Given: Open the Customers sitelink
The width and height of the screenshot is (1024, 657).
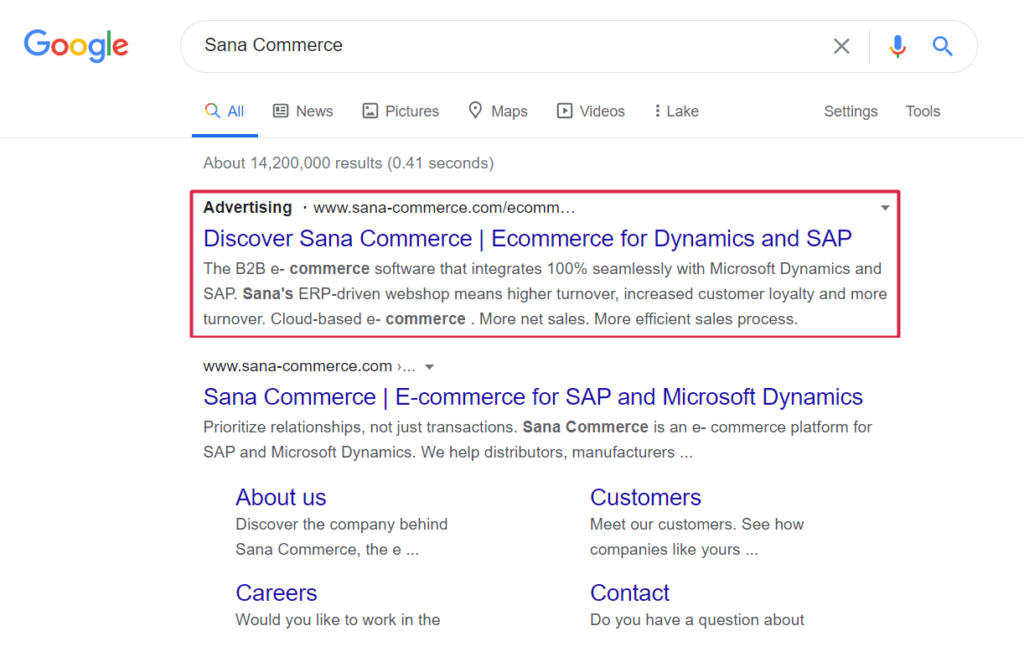Looking at the screenshot, I should click(645, 497).
